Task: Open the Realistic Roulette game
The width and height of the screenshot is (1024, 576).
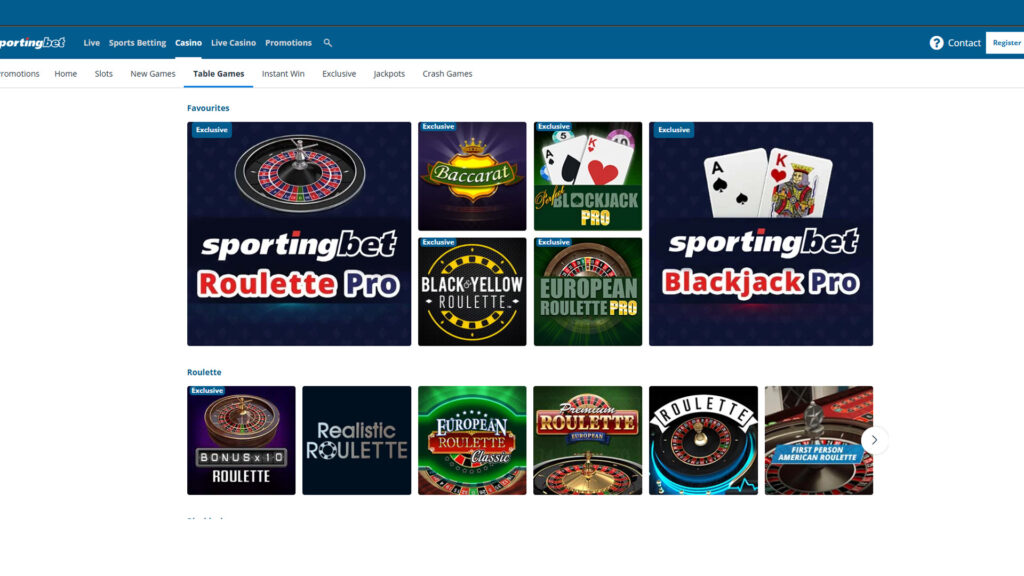Action: [357, 440]
